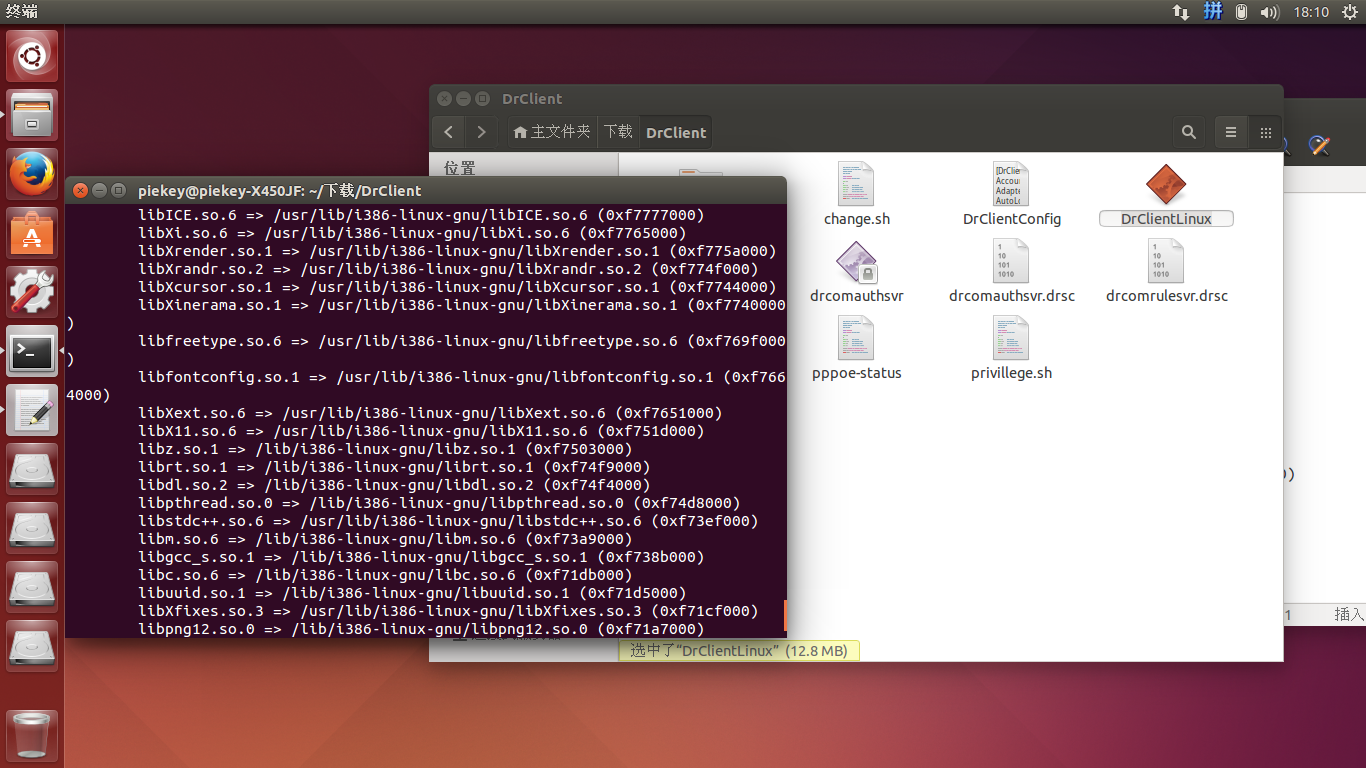Go back in DrClient file window

click(449, 132)
